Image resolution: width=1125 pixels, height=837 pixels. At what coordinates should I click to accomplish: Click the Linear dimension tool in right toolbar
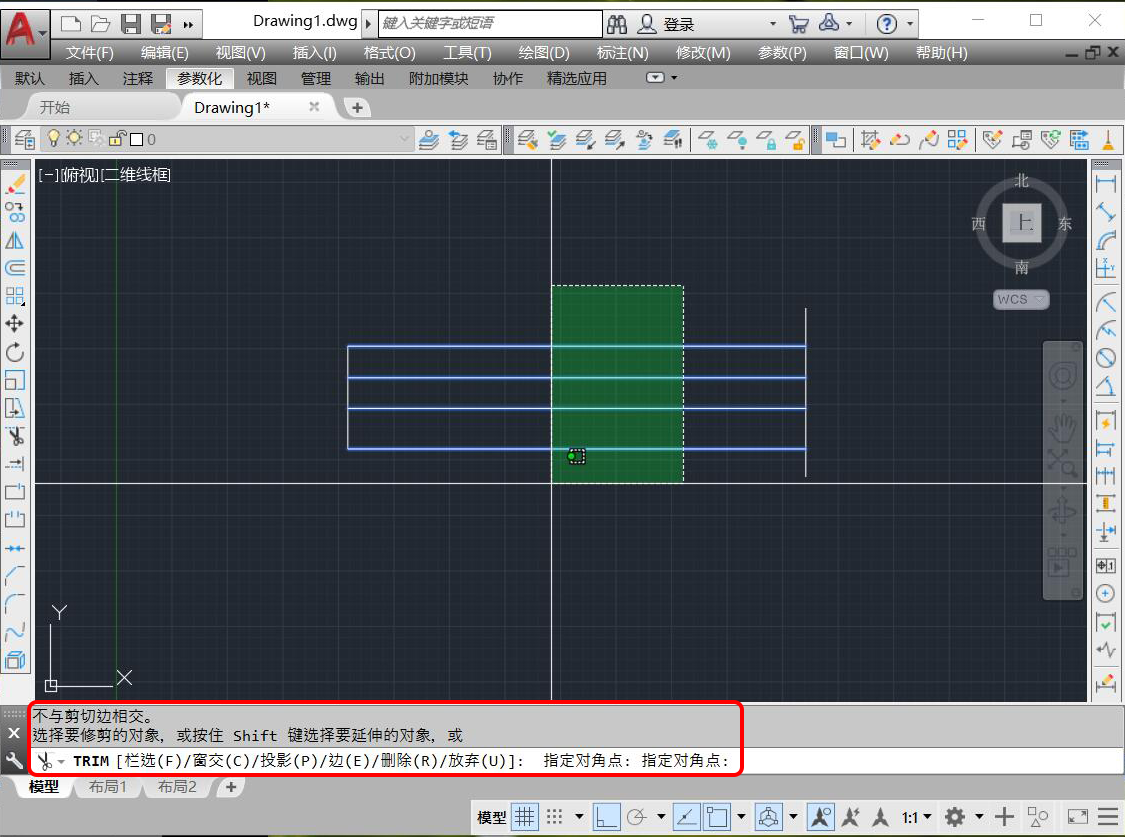[1105, 184]
